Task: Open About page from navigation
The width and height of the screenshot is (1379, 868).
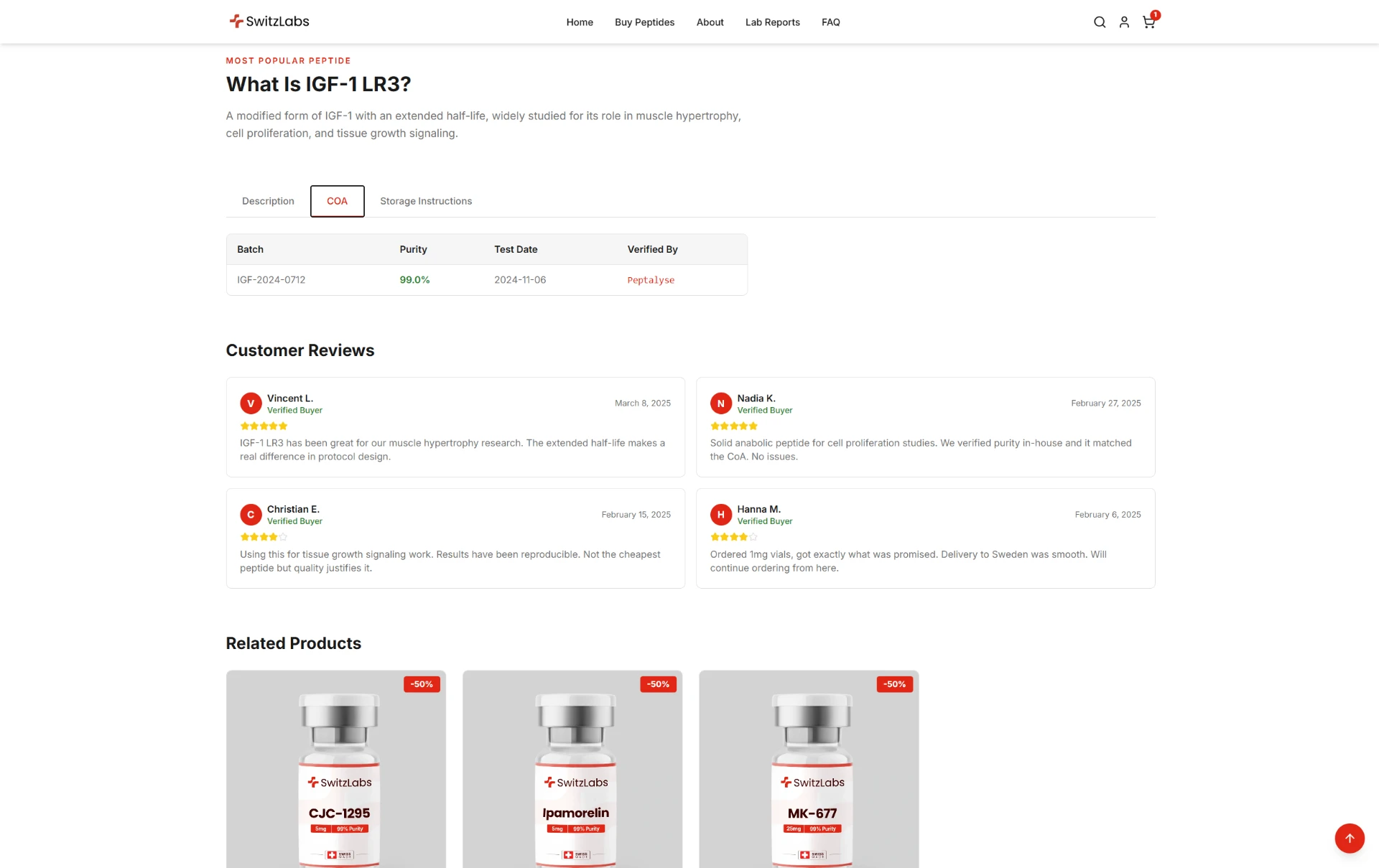Action: (710, 22)
